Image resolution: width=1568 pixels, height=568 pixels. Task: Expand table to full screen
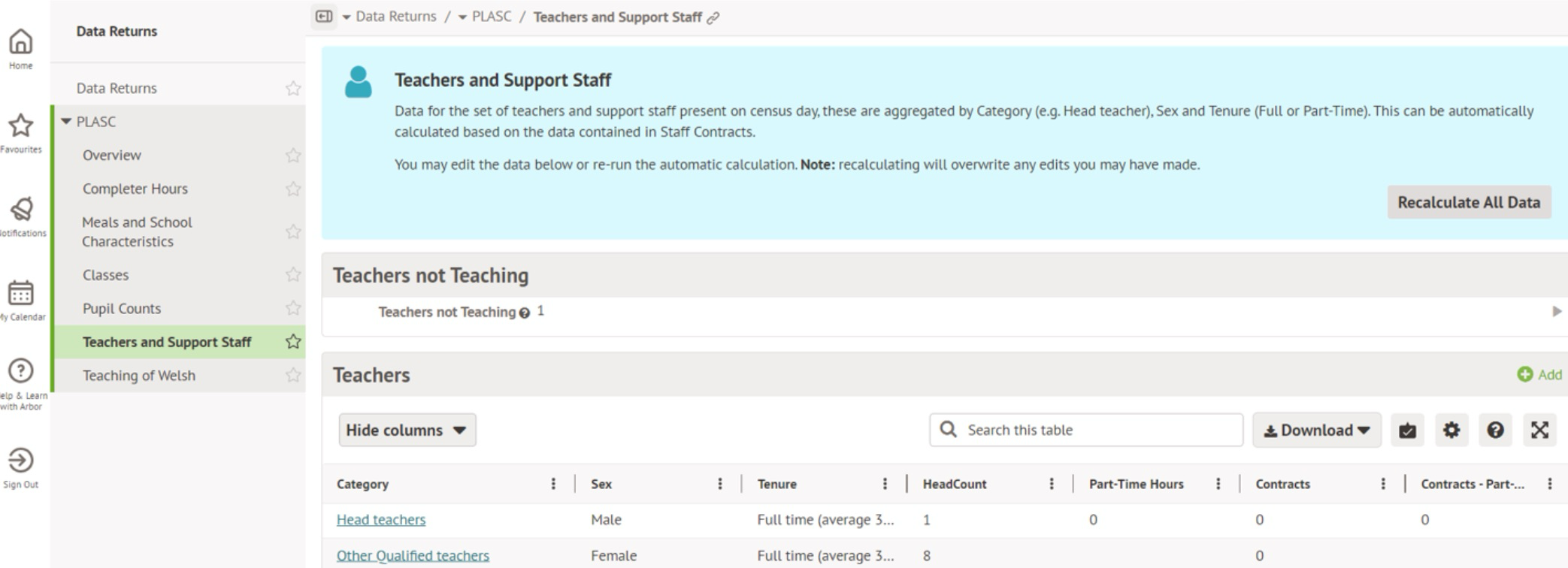(1539, 430)
